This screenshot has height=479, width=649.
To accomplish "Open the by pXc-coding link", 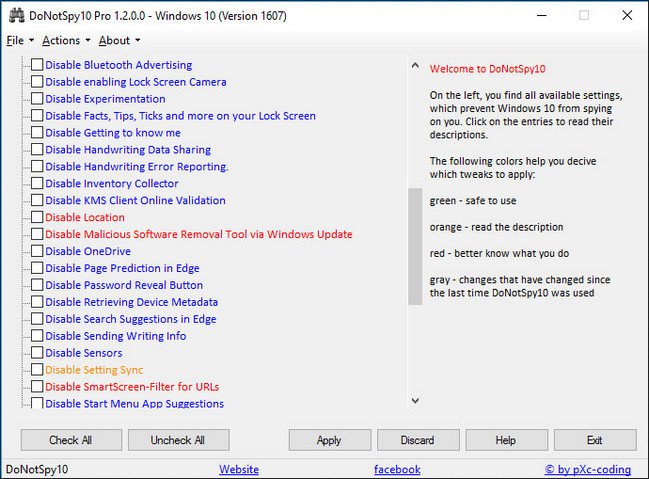I will [588, 469].
